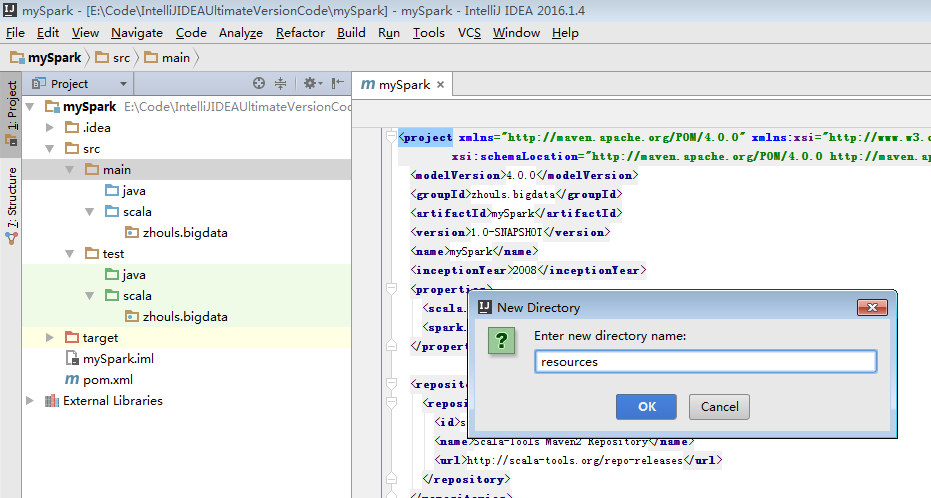Click the main java source folder icon
931x498 pixels.
[x=112, y=190]
